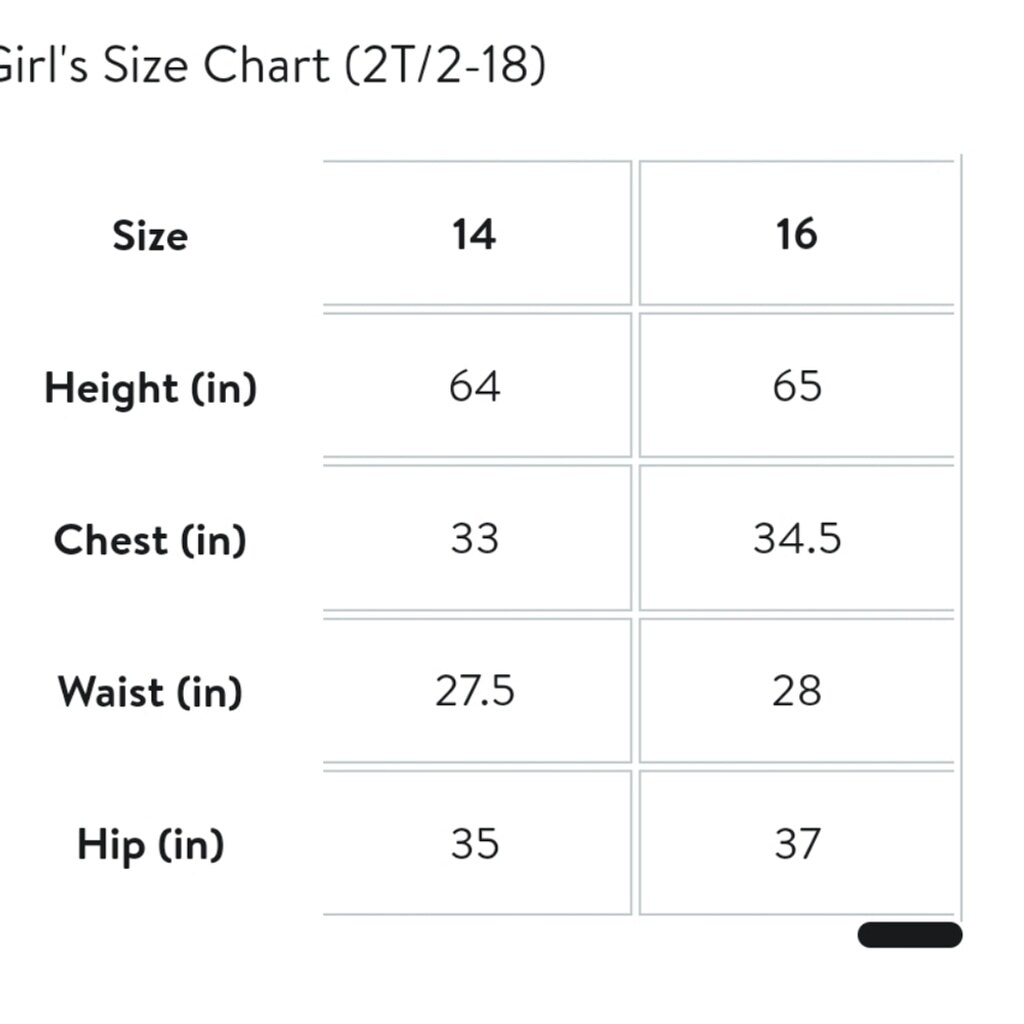
Task: Click the Size row label
Action: click(x=150, y=237)
